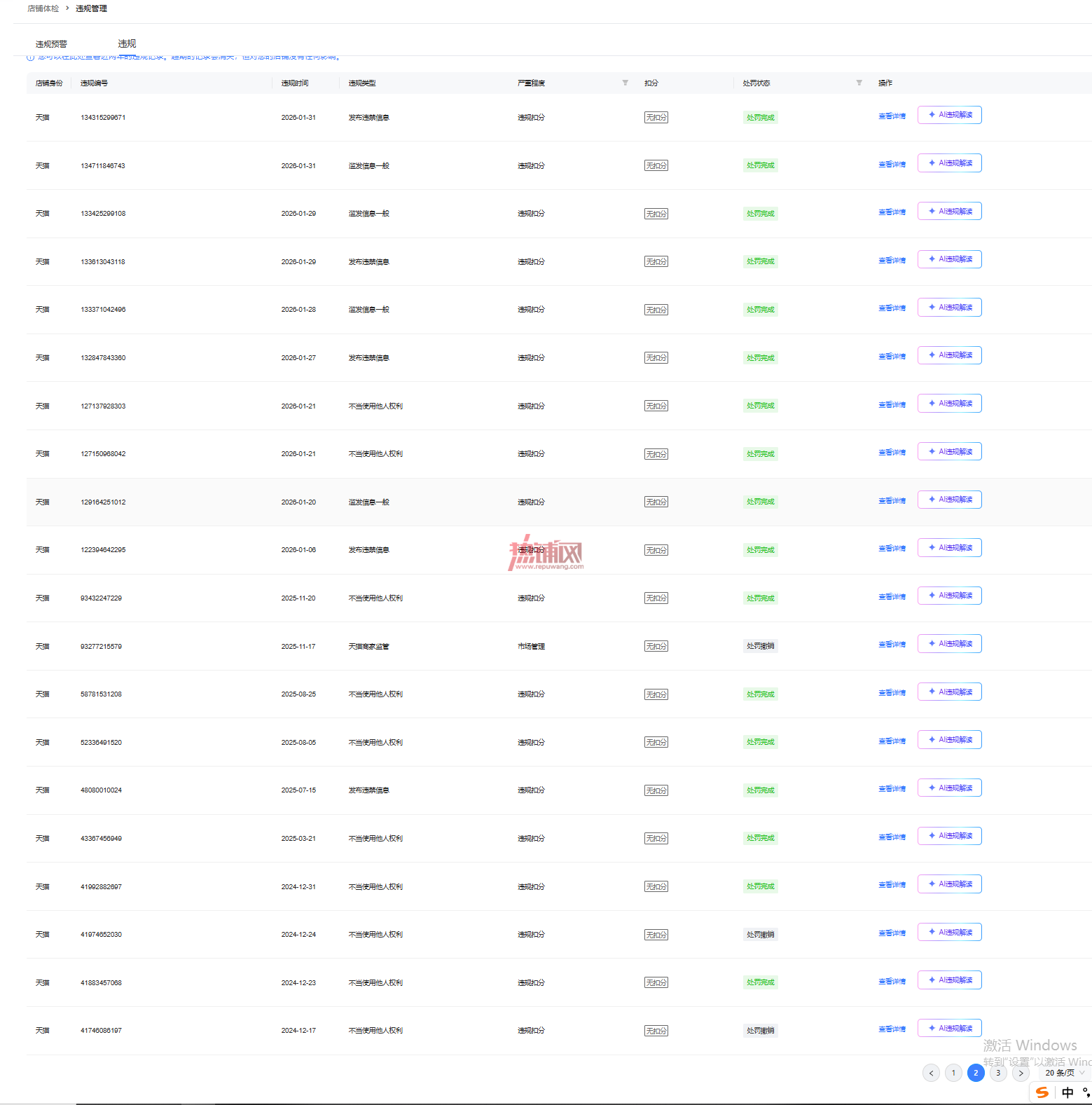Switch to the 违规 tab

tap(127, 43)
